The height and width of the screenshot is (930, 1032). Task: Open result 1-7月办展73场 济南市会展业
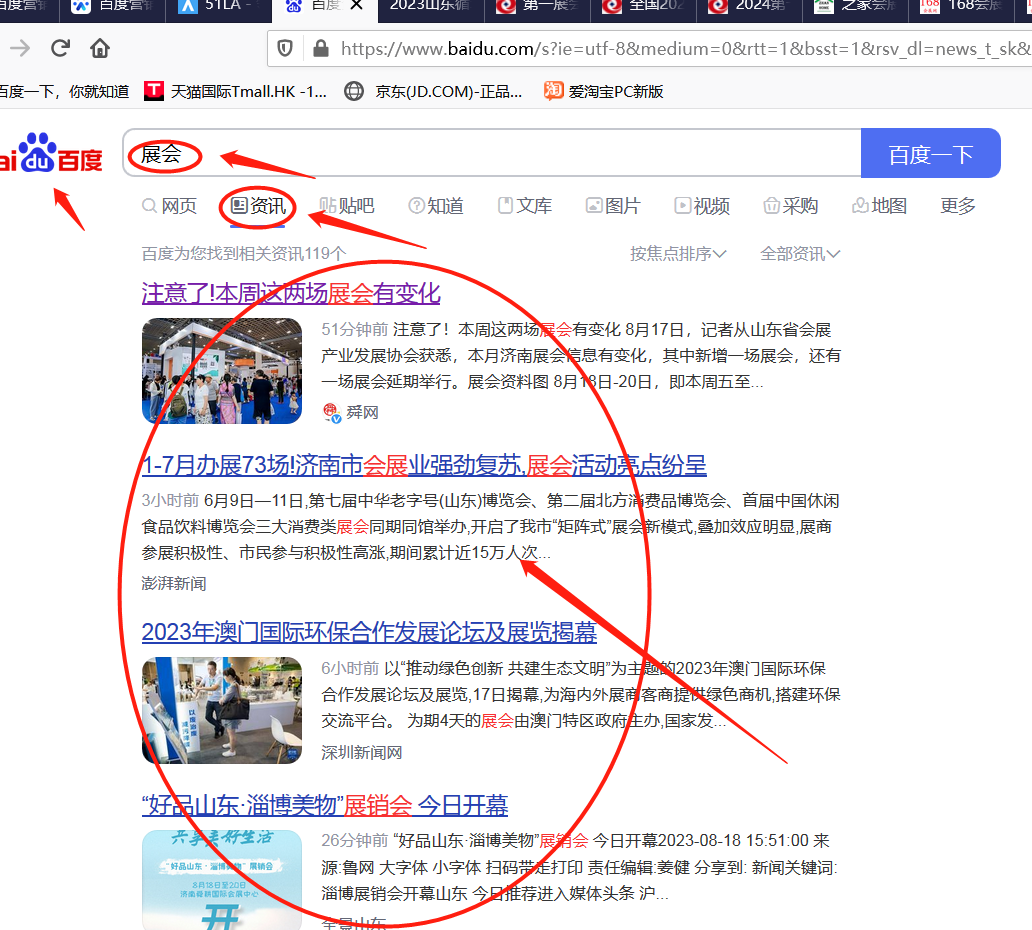point(424,465)
